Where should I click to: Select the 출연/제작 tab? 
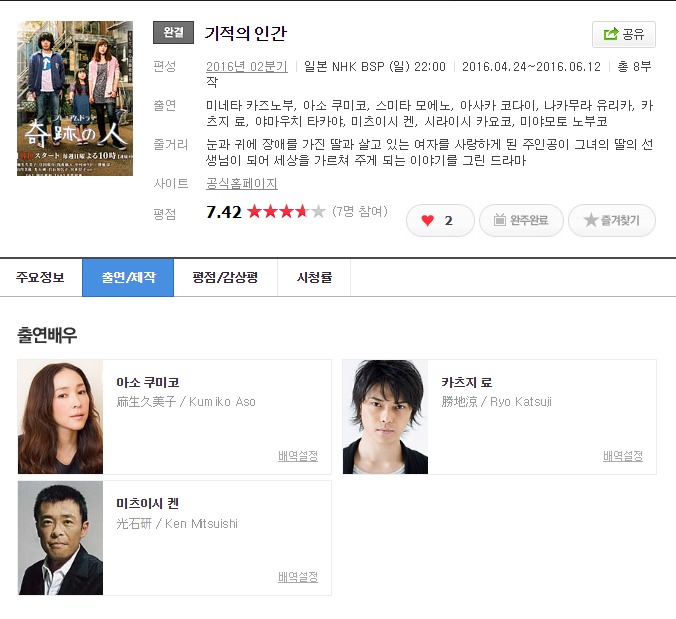pos(128,278)
